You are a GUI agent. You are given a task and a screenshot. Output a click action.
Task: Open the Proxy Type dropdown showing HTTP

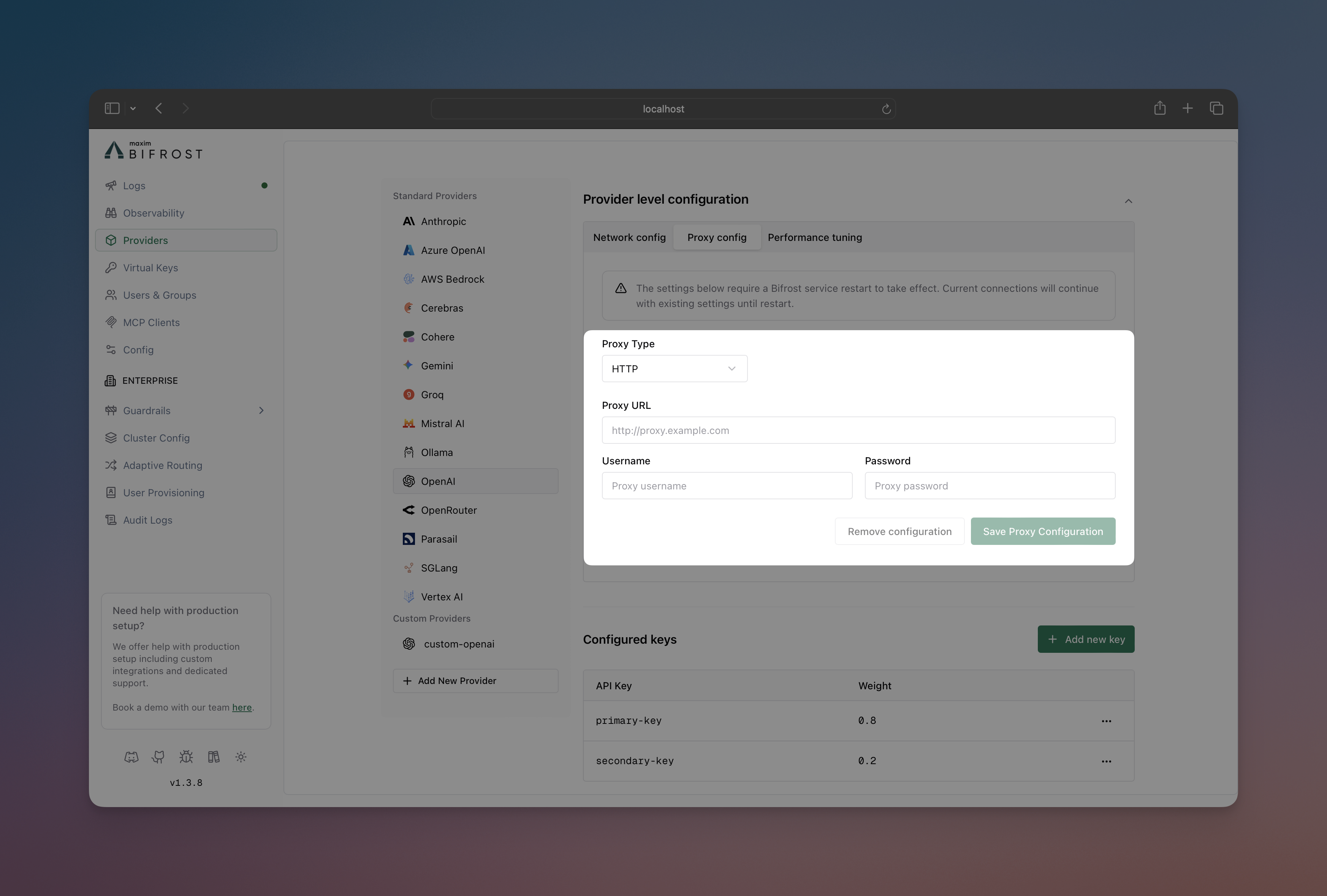coord(674,368)
